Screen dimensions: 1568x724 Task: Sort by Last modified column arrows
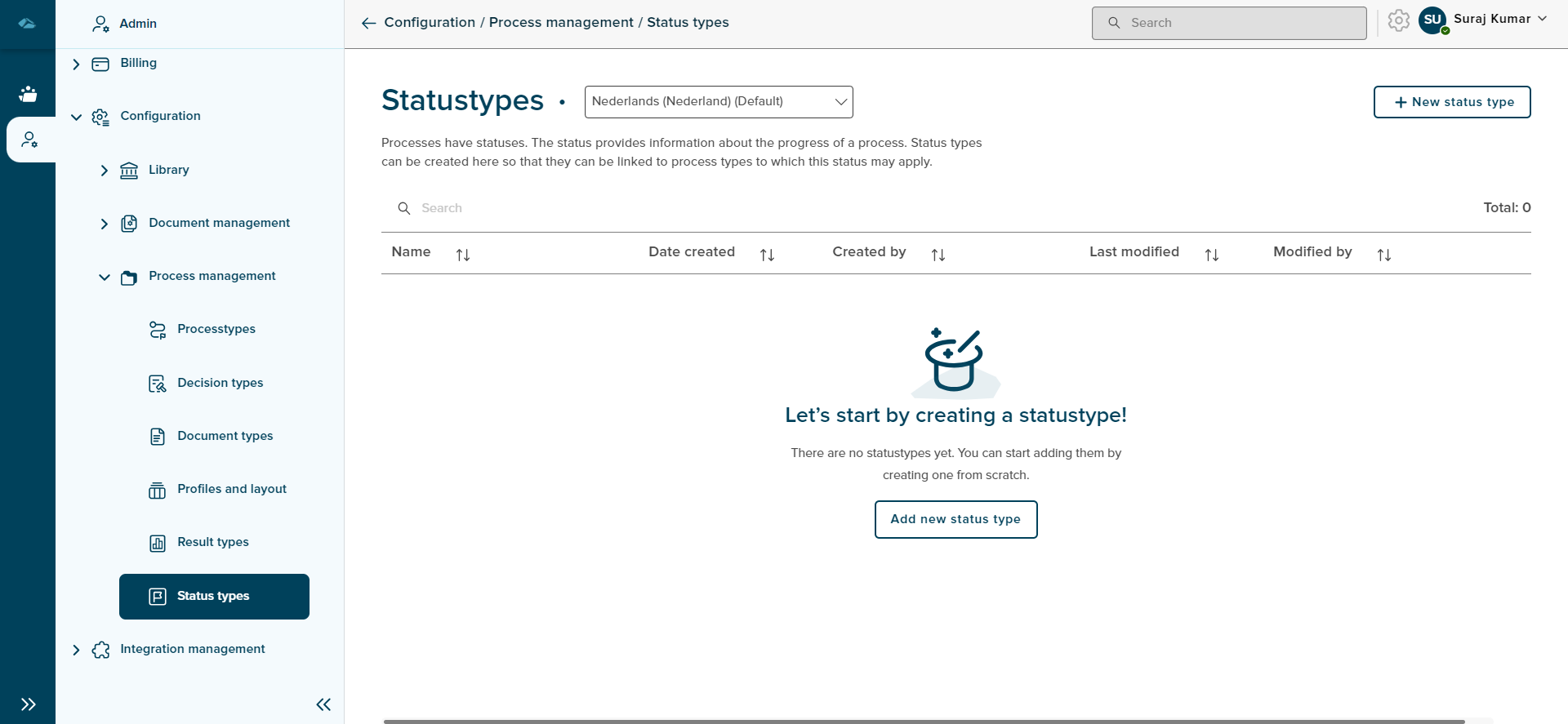1211,255
